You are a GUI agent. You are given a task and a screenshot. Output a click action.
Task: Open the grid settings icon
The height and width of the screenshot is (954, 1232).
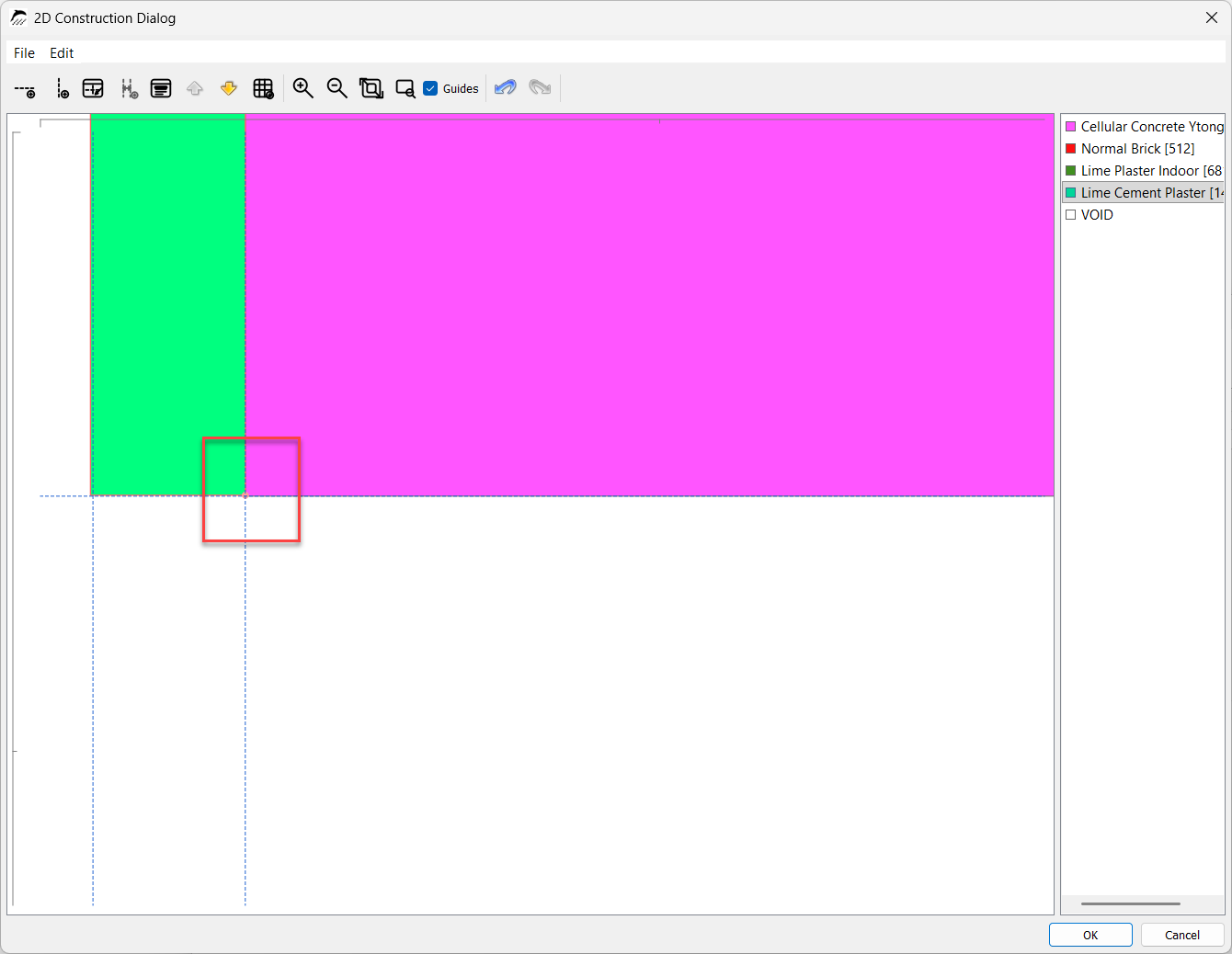point(263,89)
